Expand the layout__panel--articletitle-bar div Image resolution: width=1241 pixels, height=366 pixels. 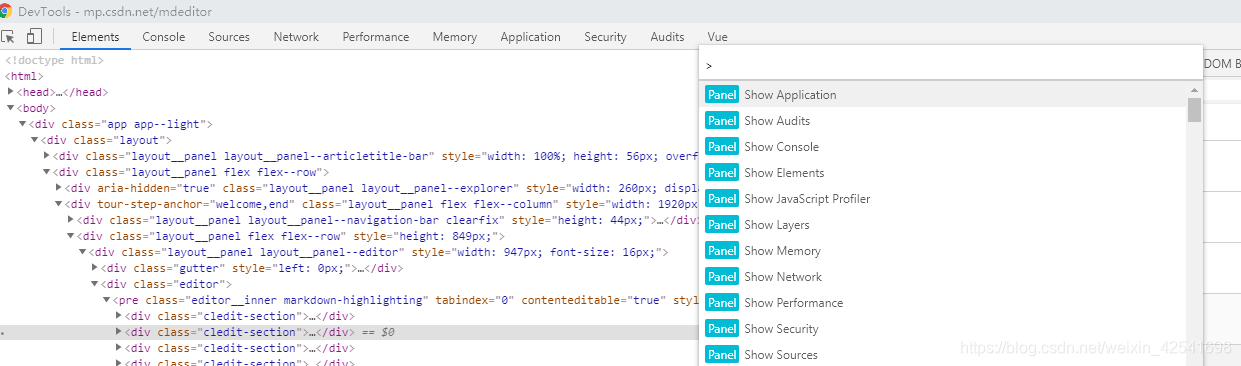47,156
